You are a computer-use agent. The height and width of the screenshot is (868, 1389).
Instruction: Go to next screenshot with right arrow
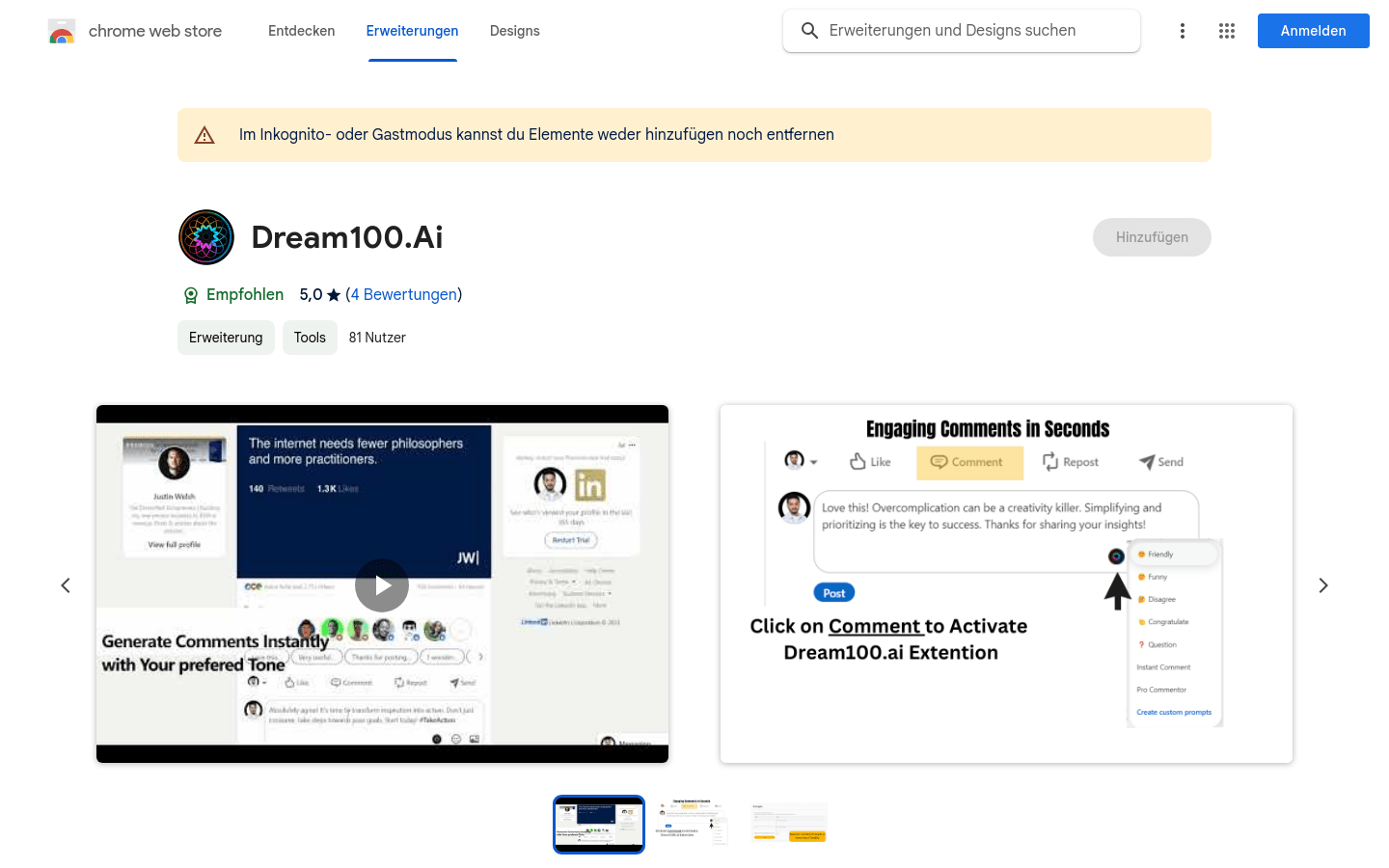coord(1323,585)
